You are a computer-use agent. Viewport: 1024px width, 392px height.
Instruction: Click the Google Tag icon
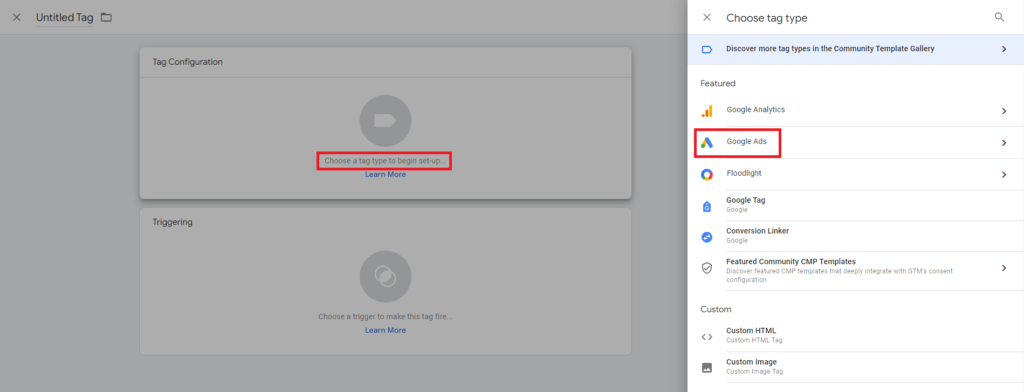(707, 206)
